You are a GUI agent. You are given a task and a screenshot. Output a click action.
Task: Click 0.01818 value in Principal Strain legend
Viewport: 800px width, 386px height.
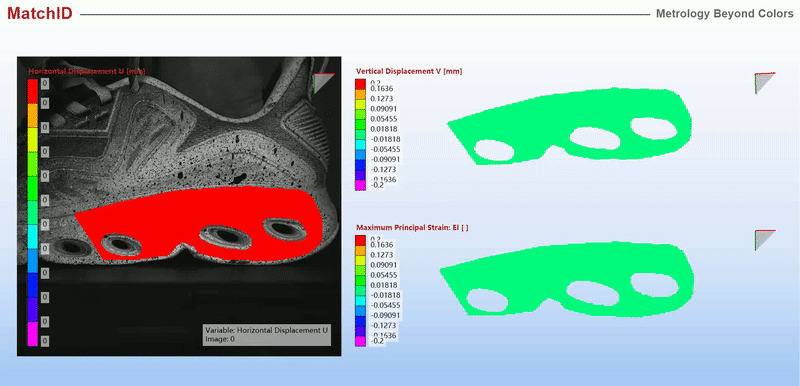point(384,285)
